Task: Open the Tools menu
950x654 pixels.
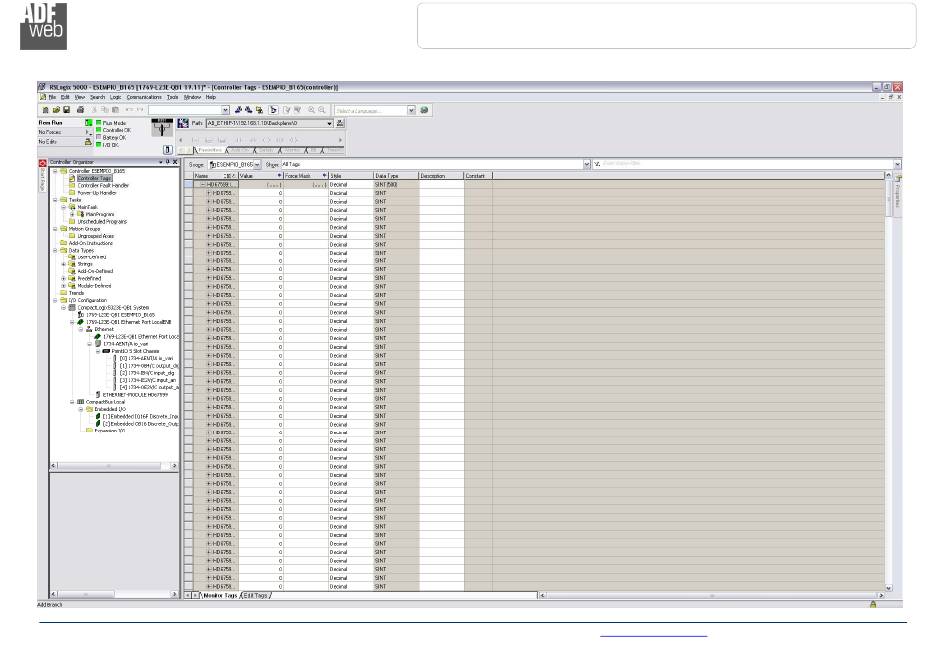Action: click(x=173, y=97)
